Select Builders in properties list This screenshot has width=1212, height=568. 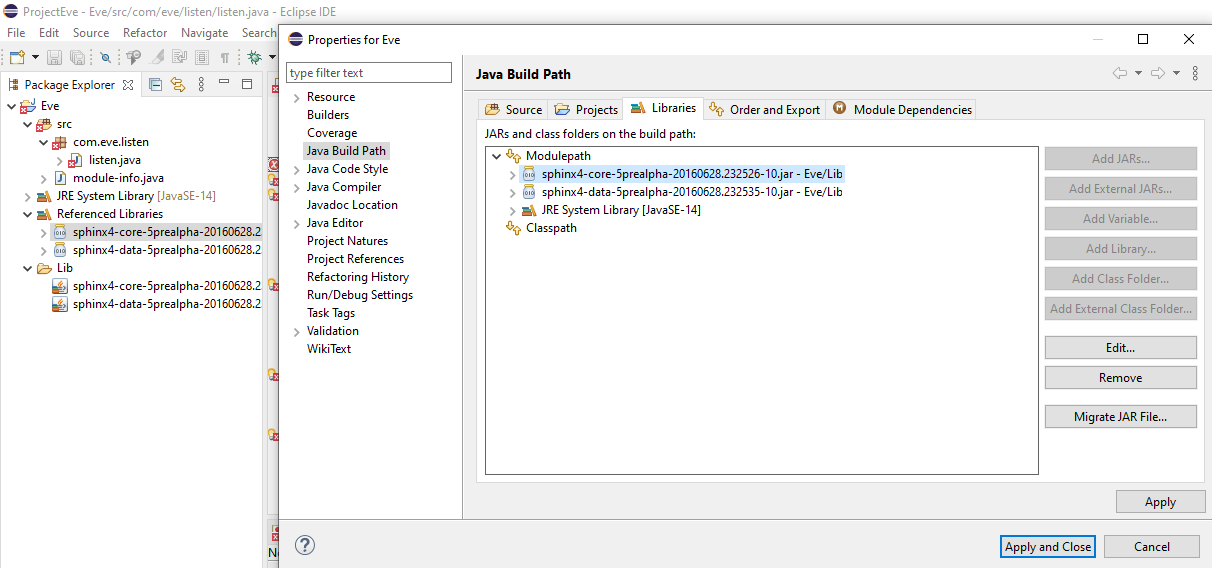[x=328, y=115]
